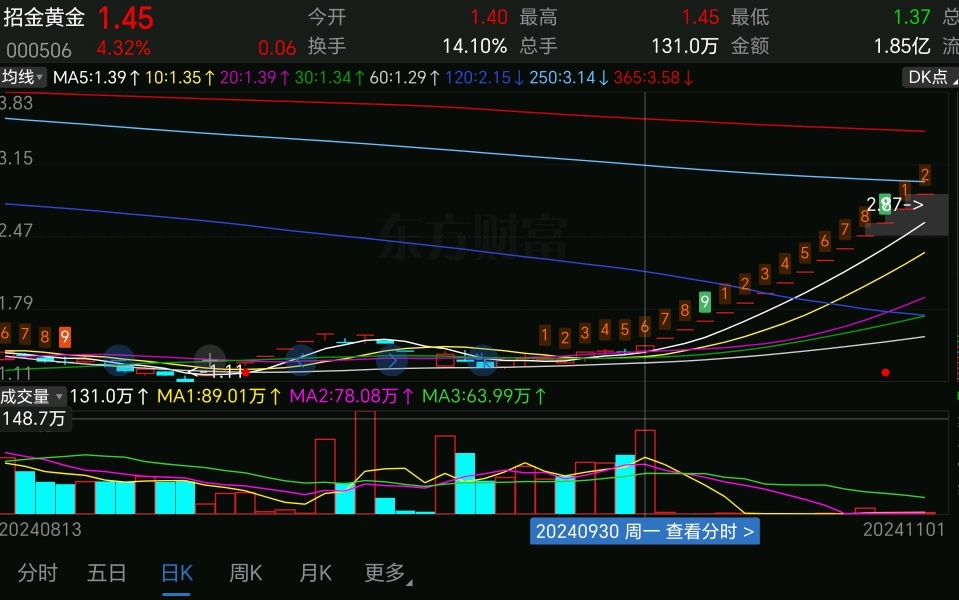Click the <-1.11 low price annotation

215,371
